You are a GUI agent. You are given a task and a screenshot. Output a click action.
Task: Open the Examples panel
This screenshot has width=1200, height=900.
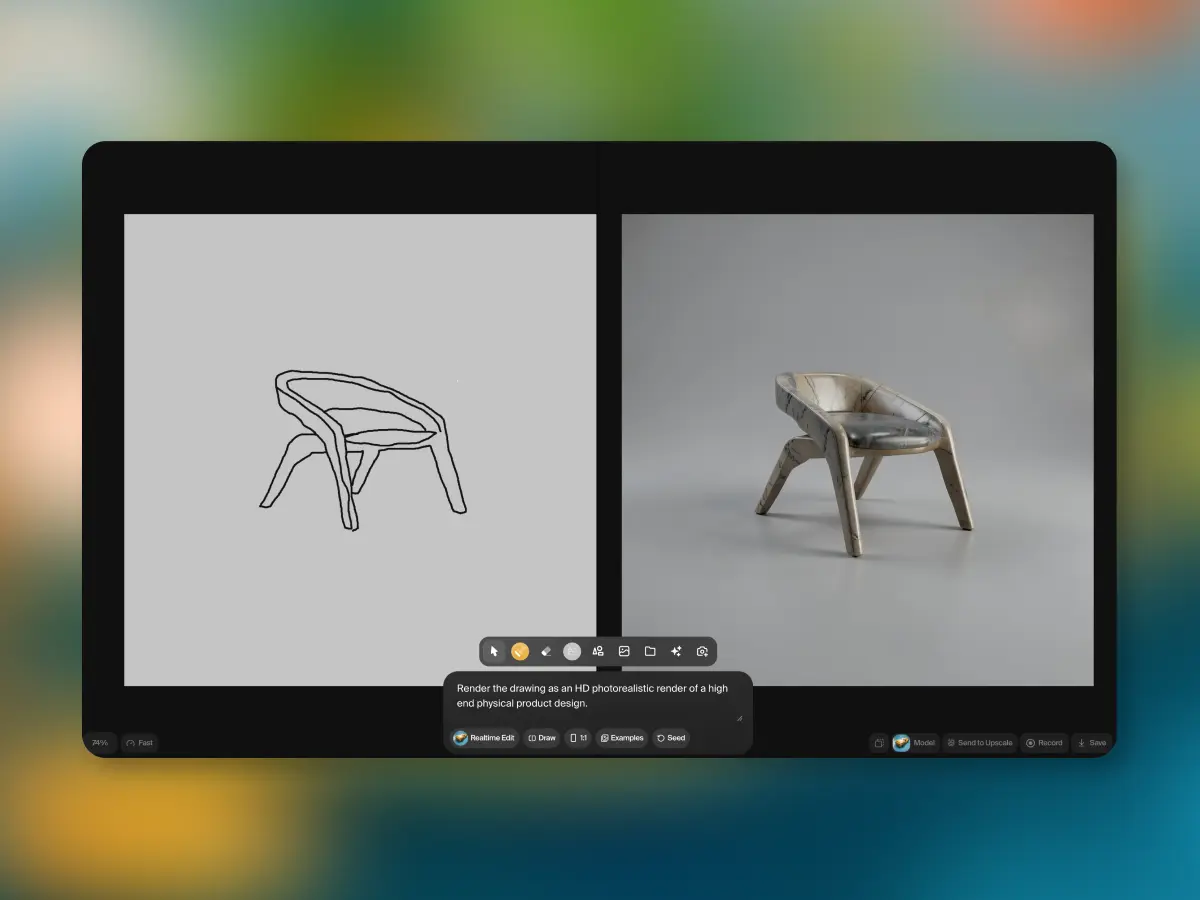pyautogui.click(x=621, y=738)
